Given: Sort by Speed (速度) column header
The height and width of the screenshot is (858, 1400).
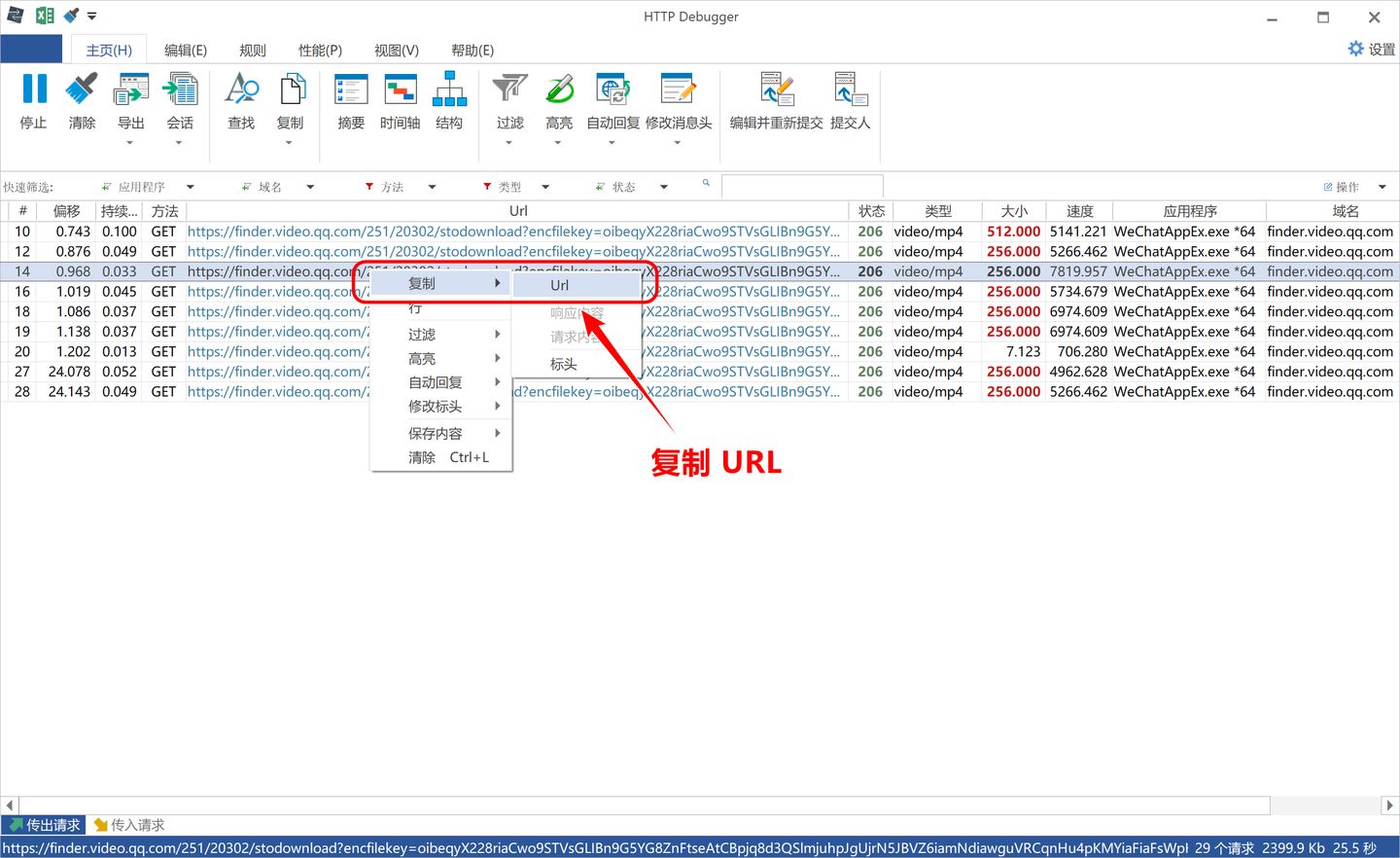Looking at the screenshot, I should click(1079, 211).
